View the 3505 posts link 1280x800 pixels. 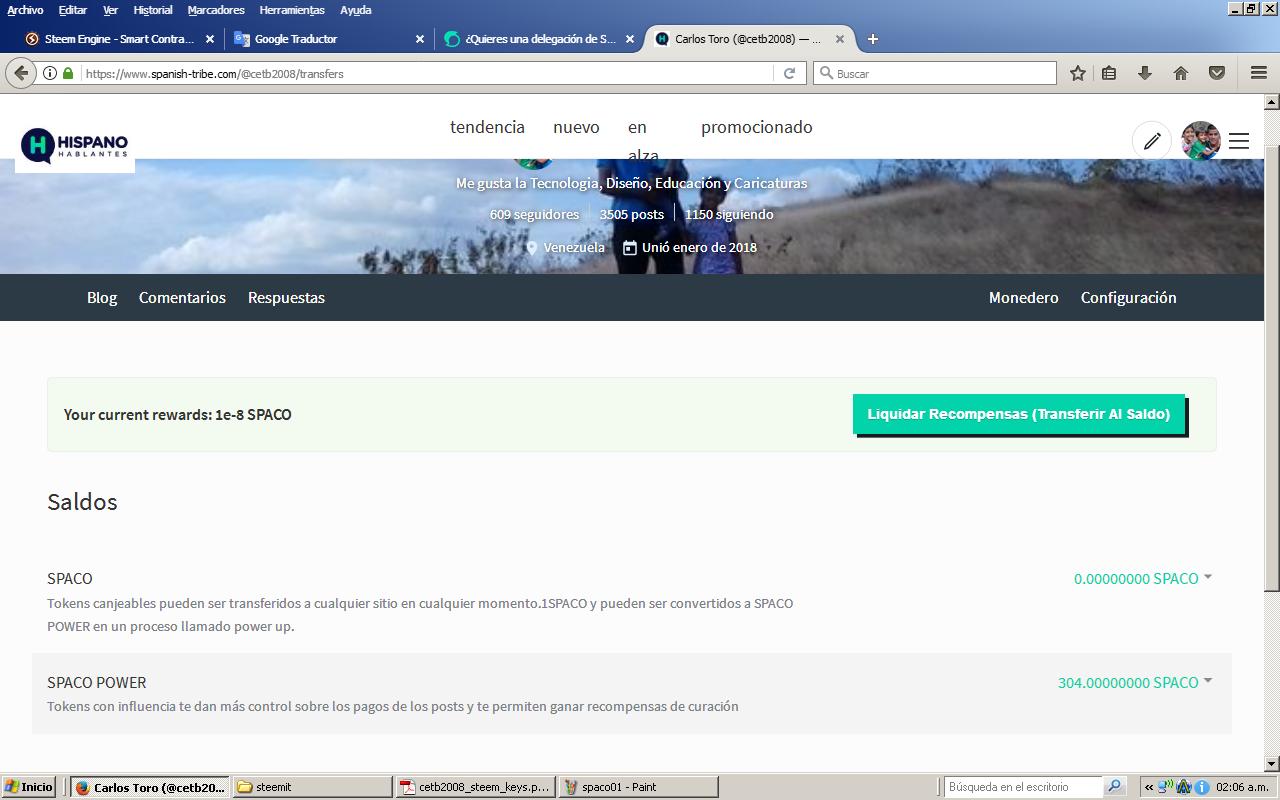click(631, 214)
